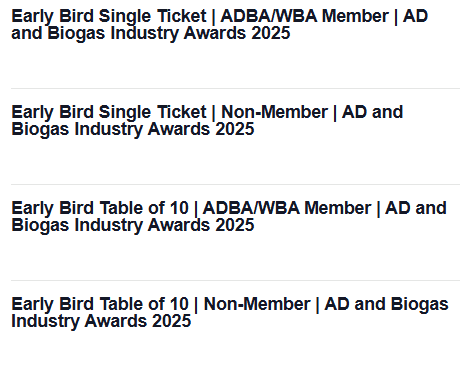The height and width of the screenshot is (369, 460).
Task: Click 'Single Ticket' in the Non-Member heading
Action: tap(153, 113)
